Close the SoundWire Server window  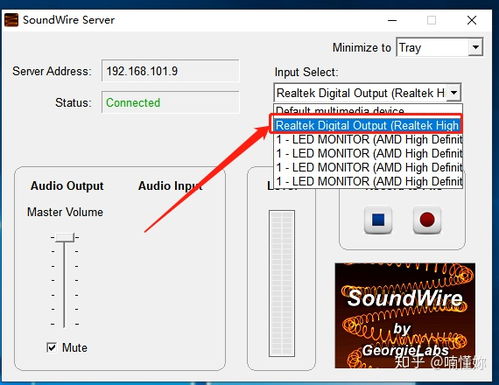click(x=472, y=20)
